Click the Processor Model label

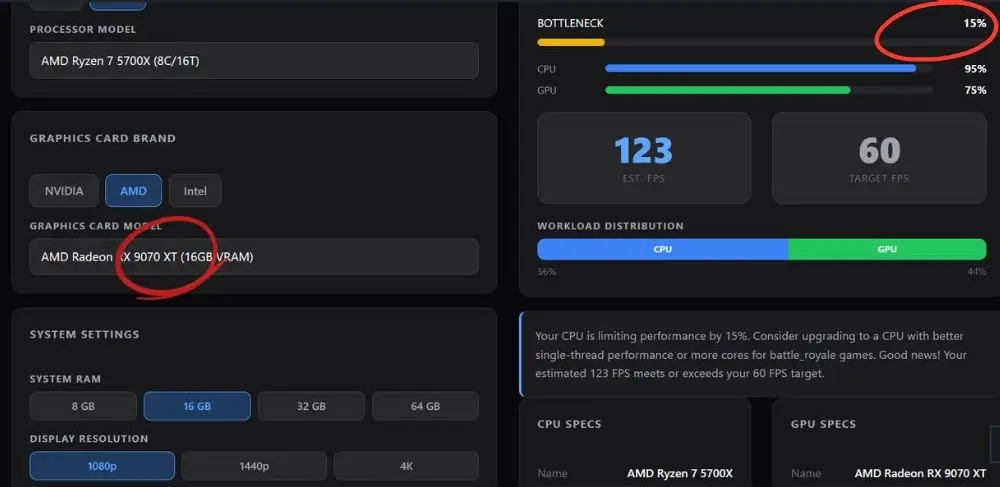pyautogui.click(x=83, y=29)
